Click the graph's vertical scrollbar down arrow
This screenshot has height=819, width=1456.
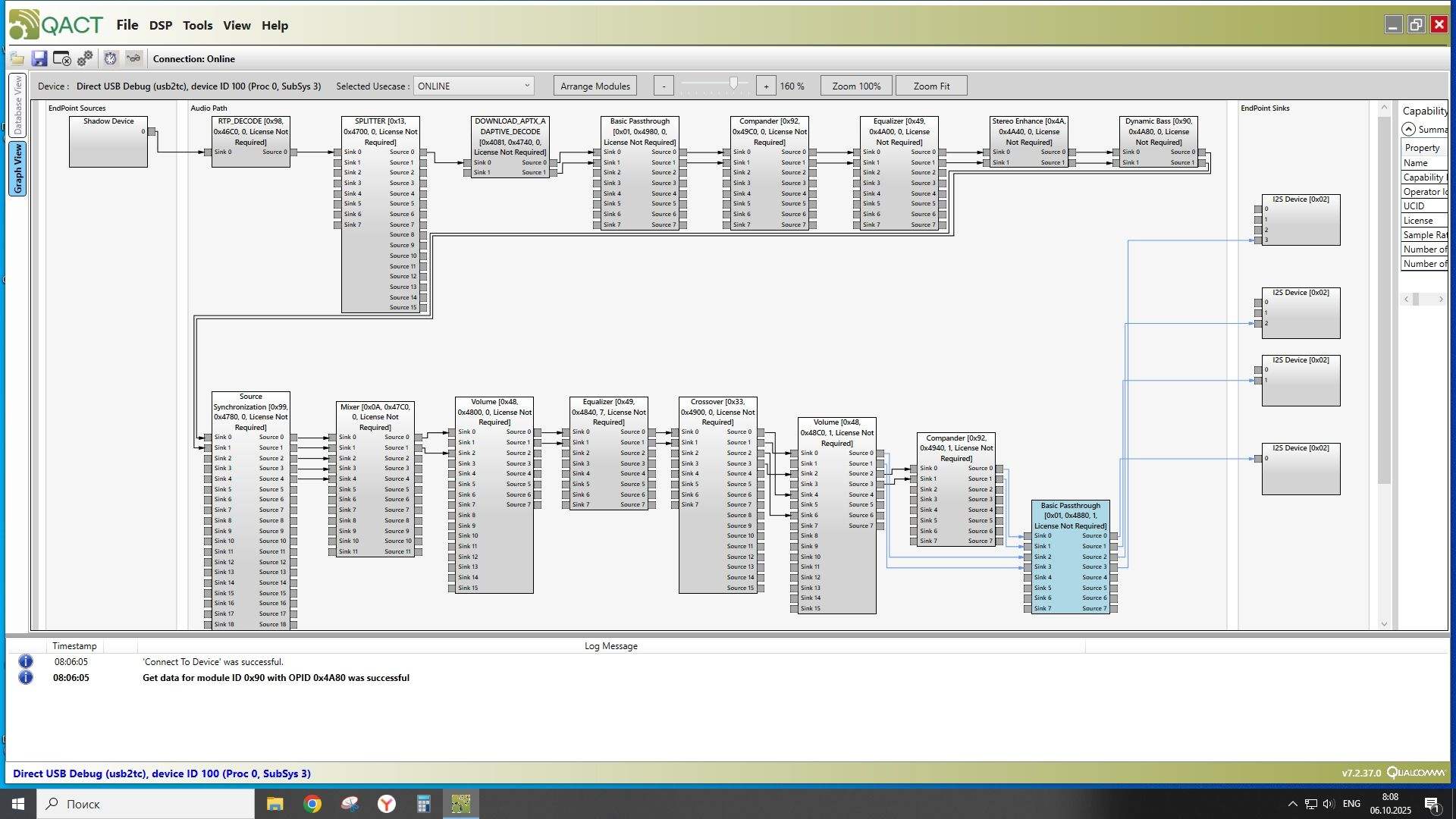pos(1384,624)
